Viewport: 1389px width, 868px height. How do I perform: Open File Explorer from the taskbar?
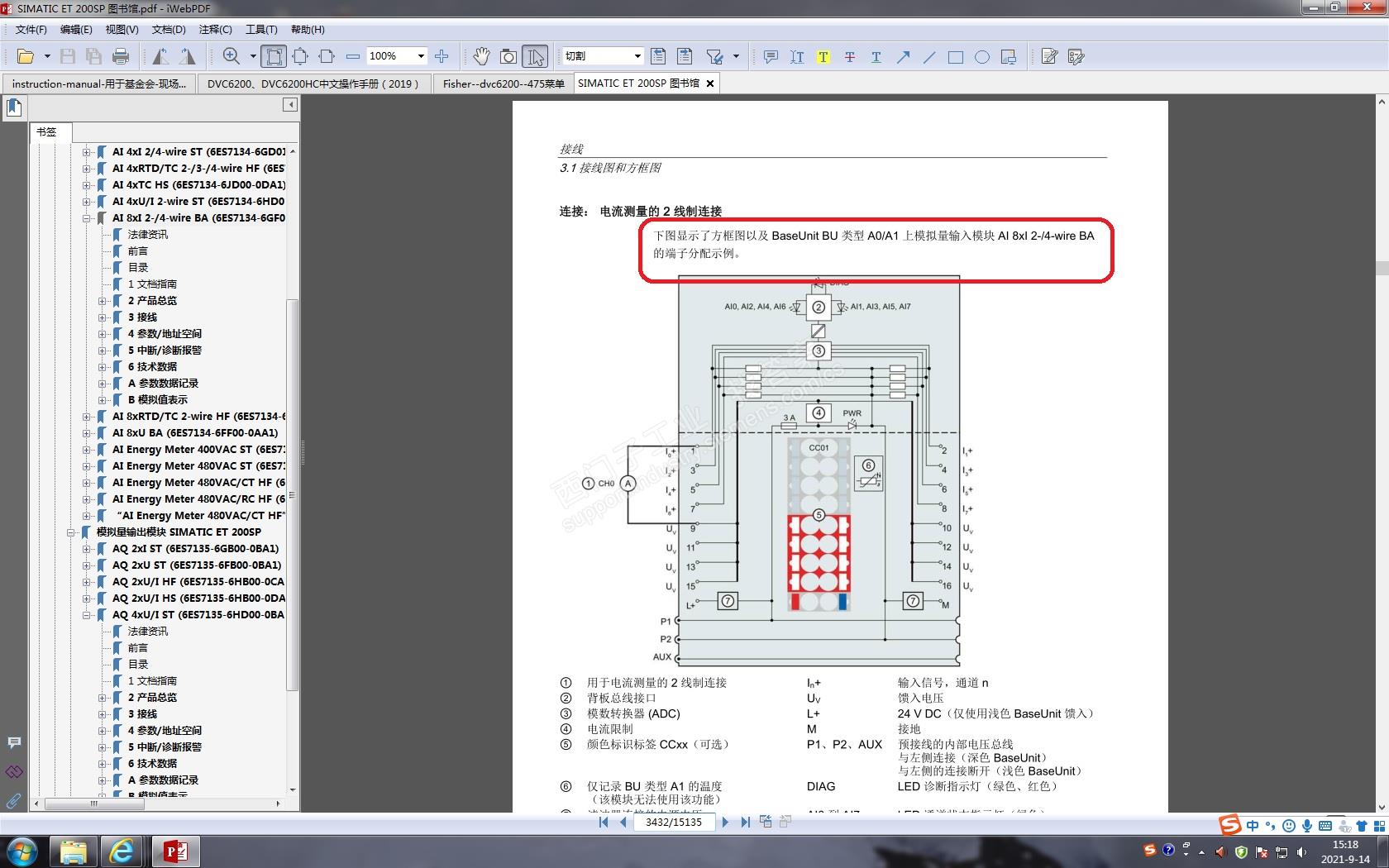[x=74, y=851]
